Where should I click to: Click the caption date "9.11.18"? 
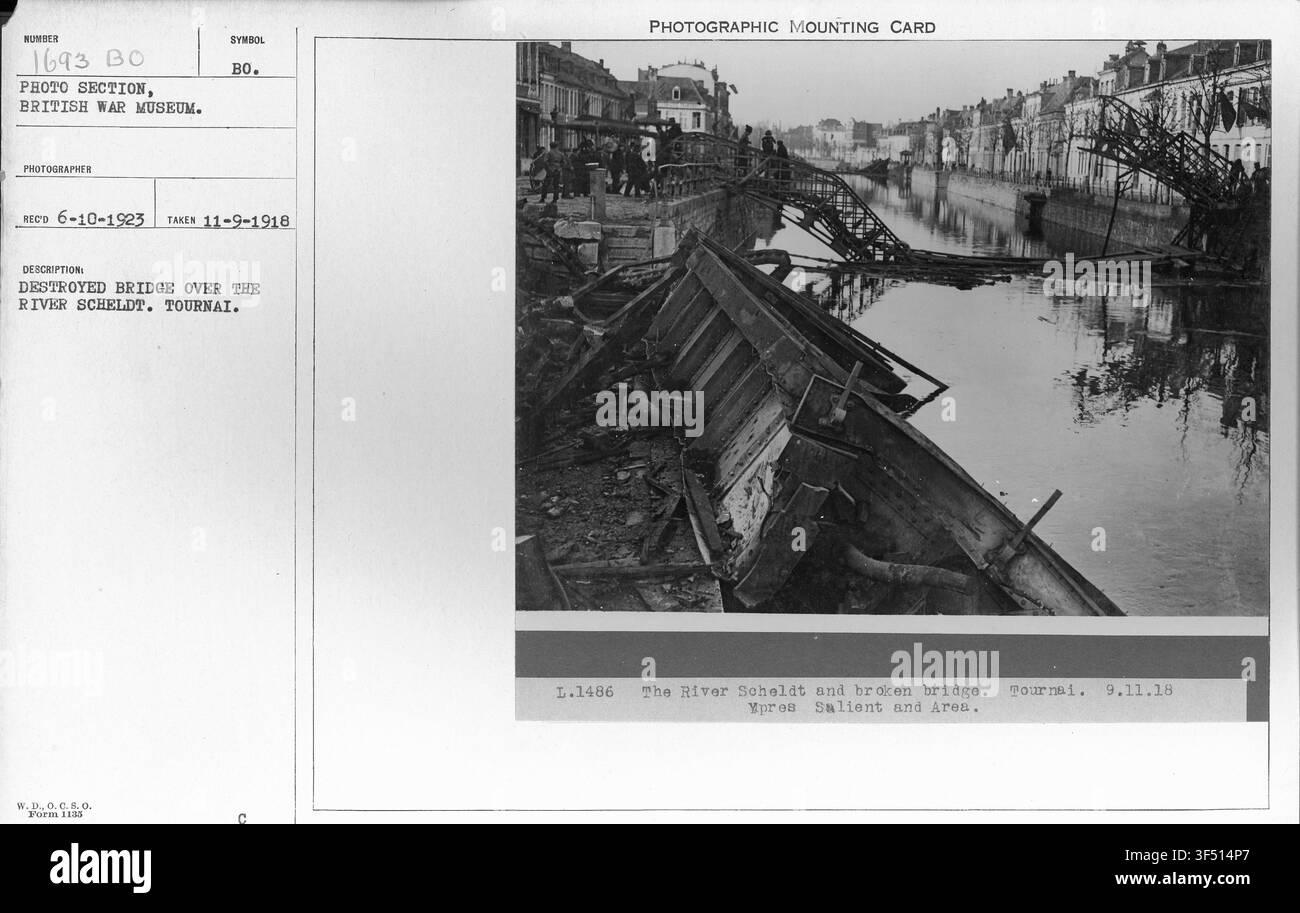(1139, 690)
